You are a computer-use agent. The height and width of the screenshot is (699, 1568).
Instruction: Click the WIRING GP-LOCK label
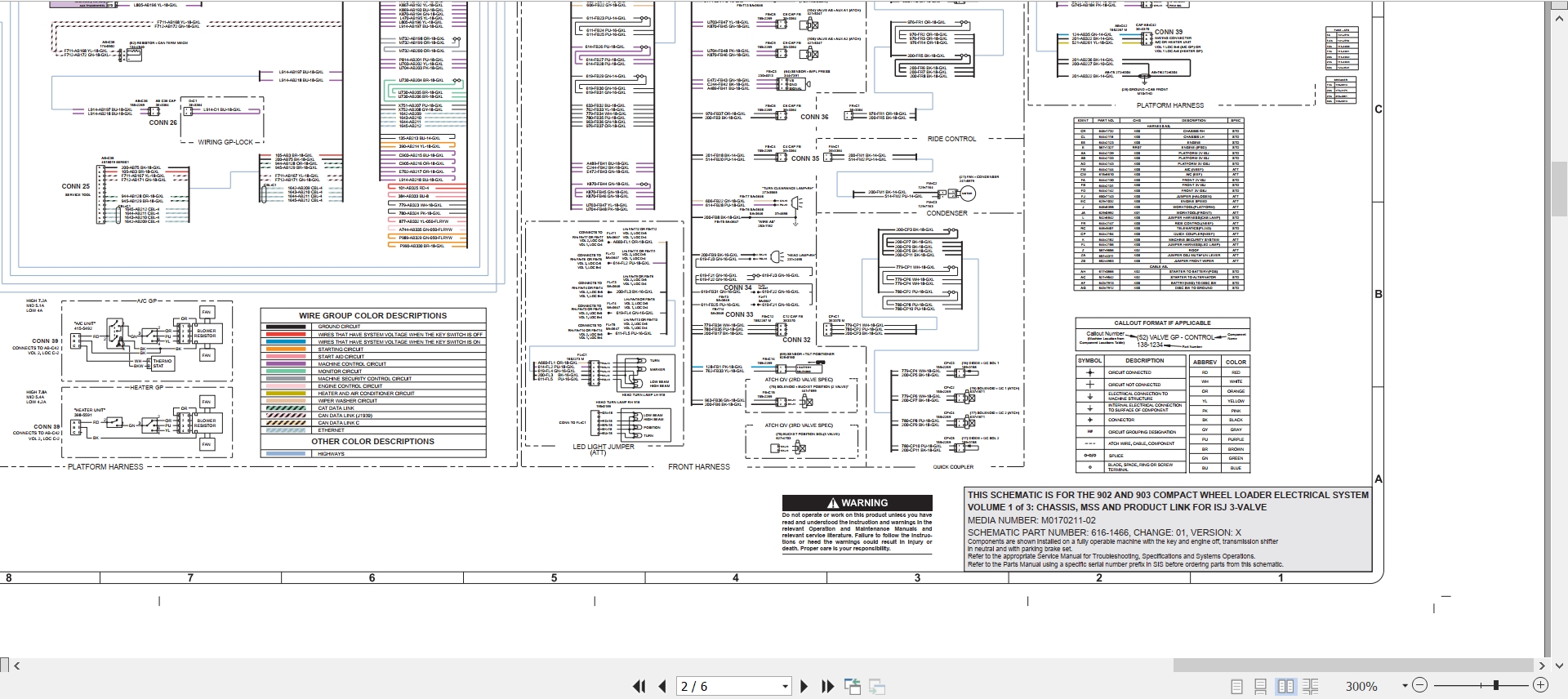225,142
